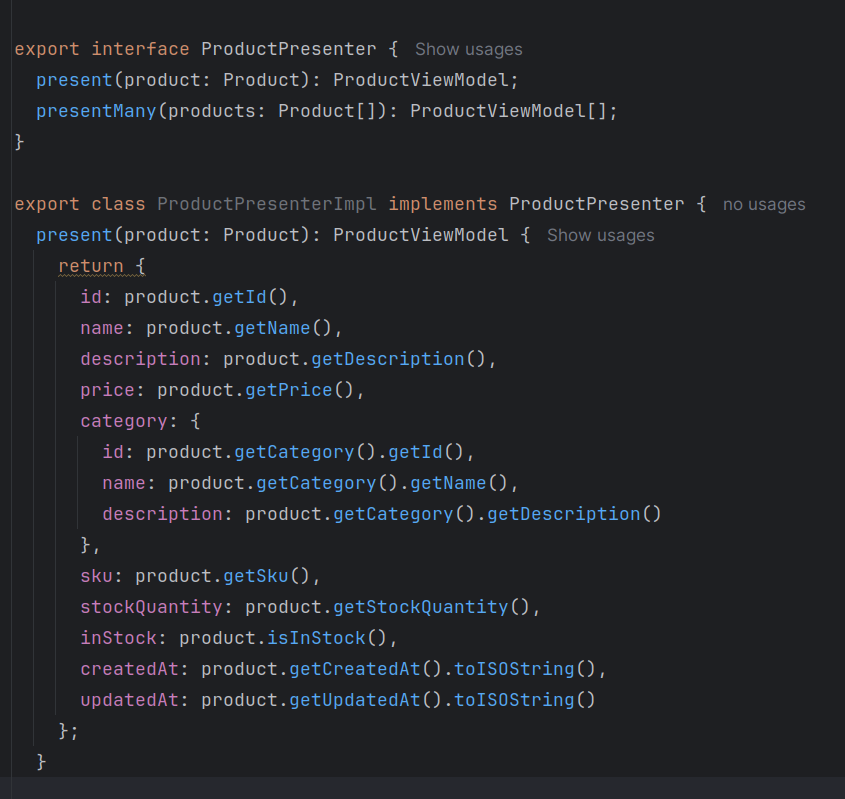Click the presentMany method declaration

point(95,110)
